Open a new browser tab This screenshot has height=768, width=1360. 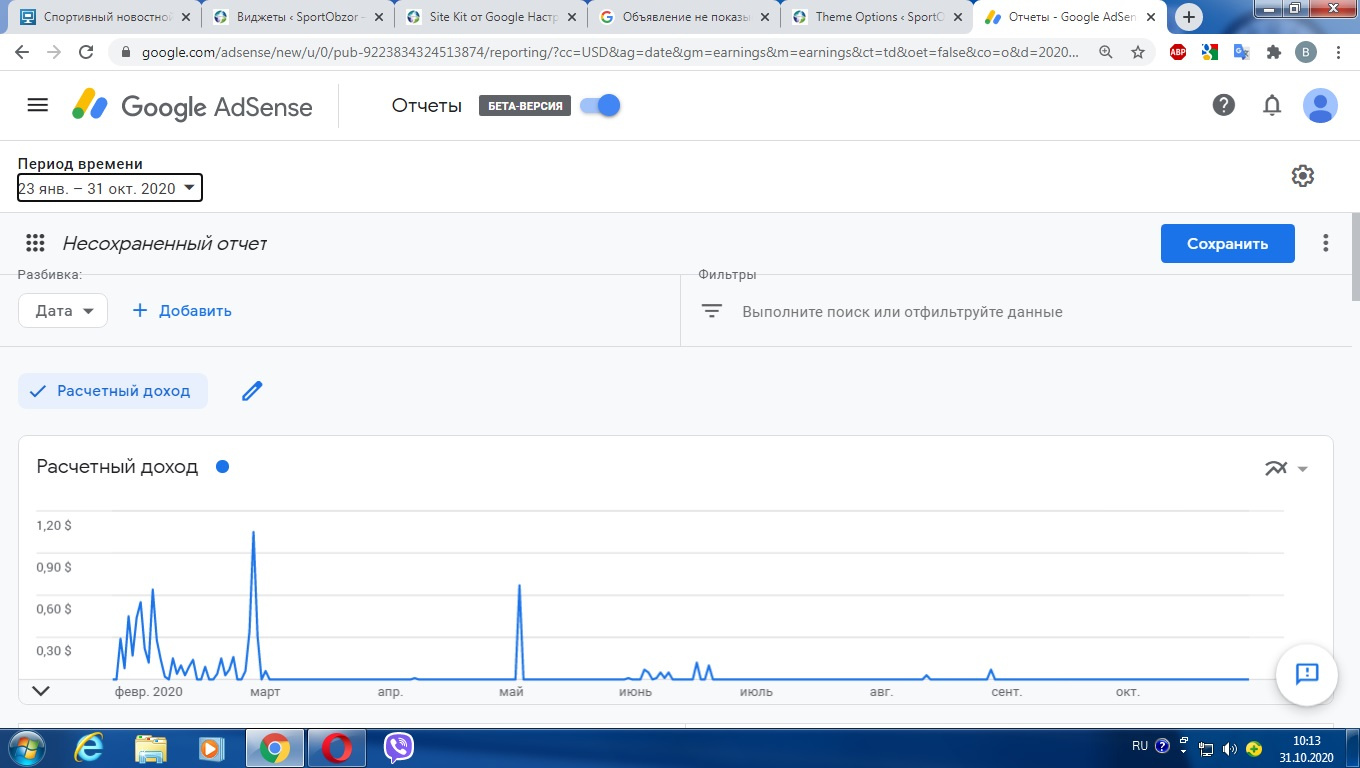(x=1189, y=17)
